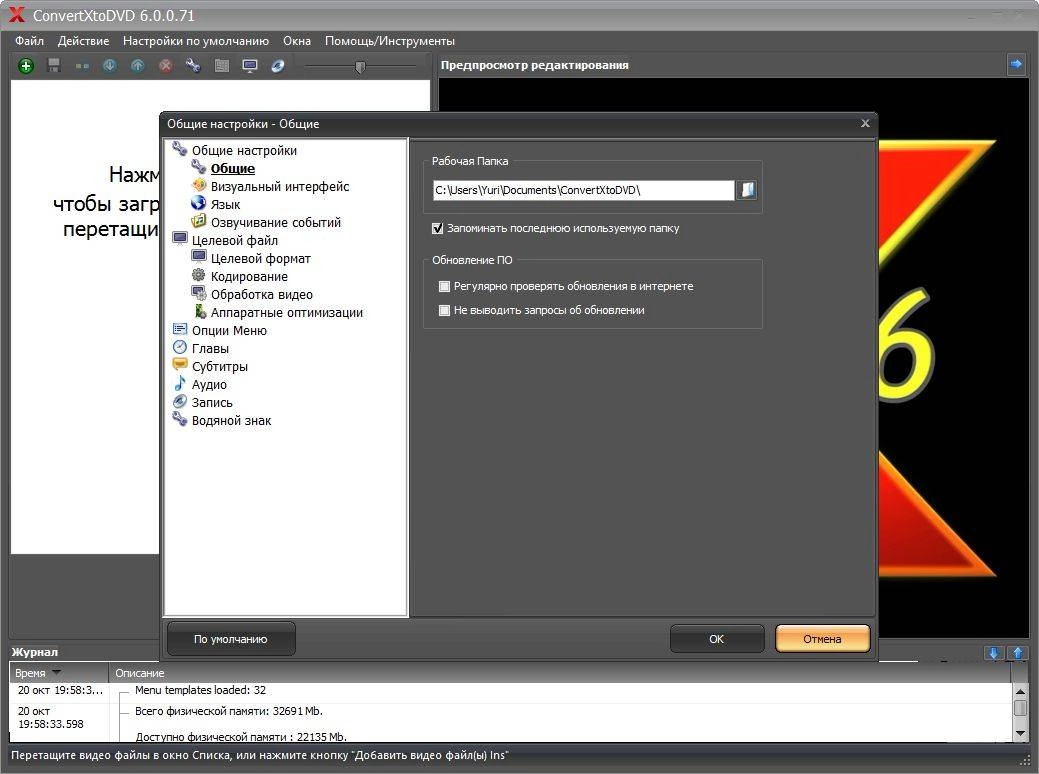The width and height of the screenshot is (1039, 774).
Task: Open Аудио settings category
Action: pyautogui.click(x=209, y=384)
